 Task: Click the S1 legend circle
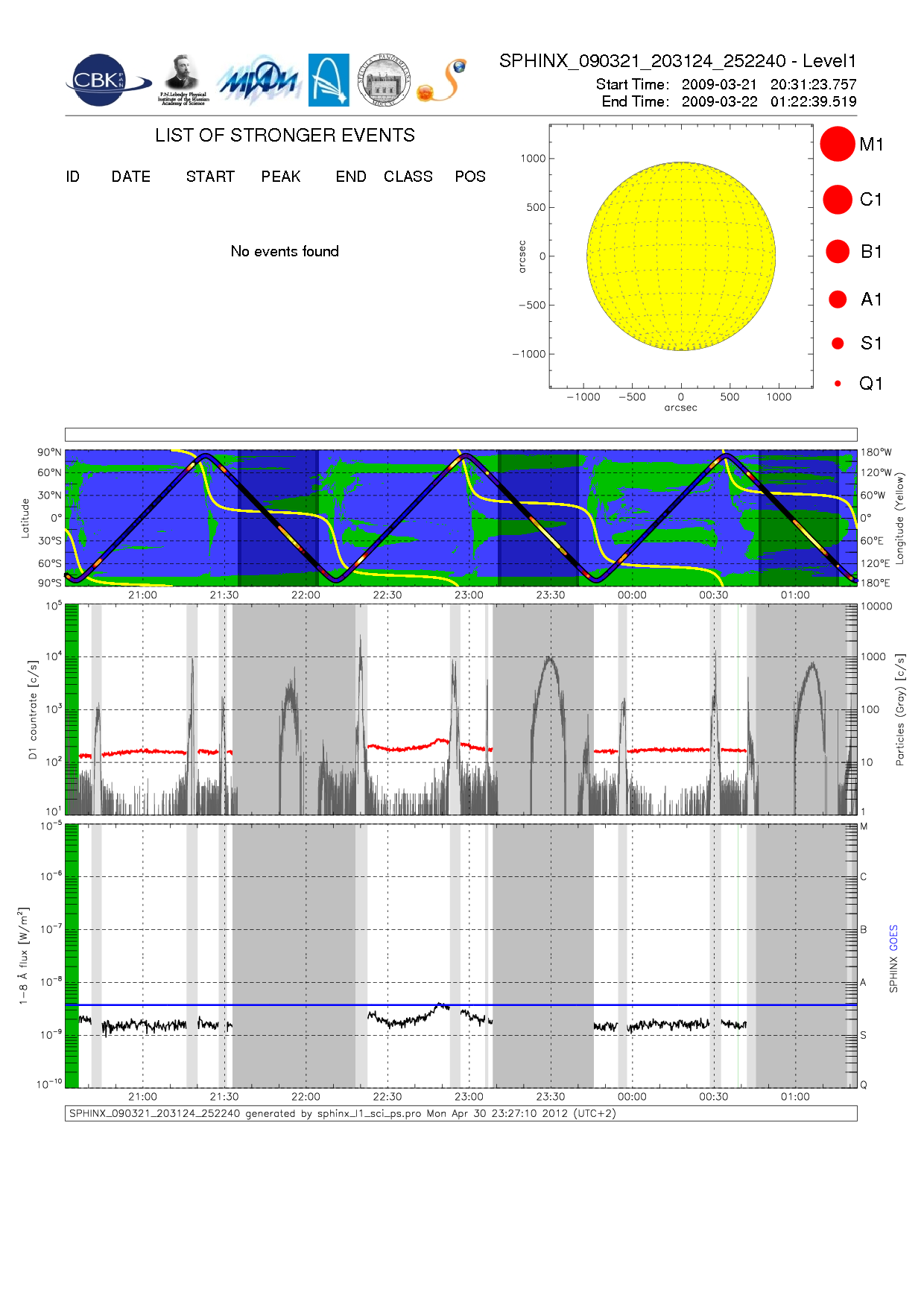tap(838, 344)
